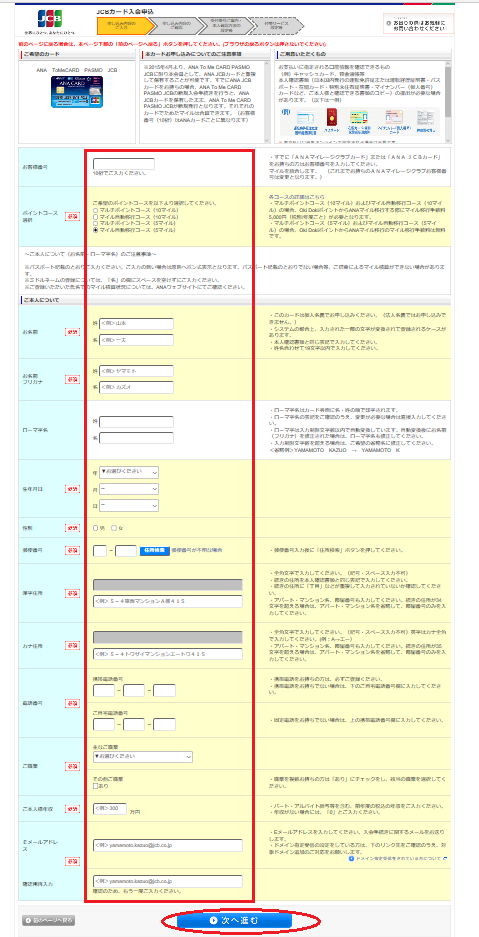Open the birth month dropdown
The height and width of the screenshot is (937, 479).
129,489
